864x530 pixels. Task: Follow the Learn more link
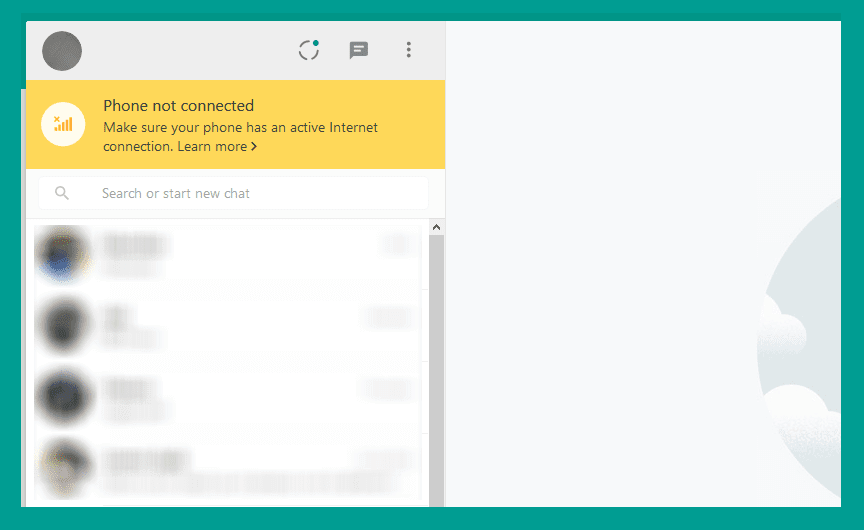(x=212, y=147)
